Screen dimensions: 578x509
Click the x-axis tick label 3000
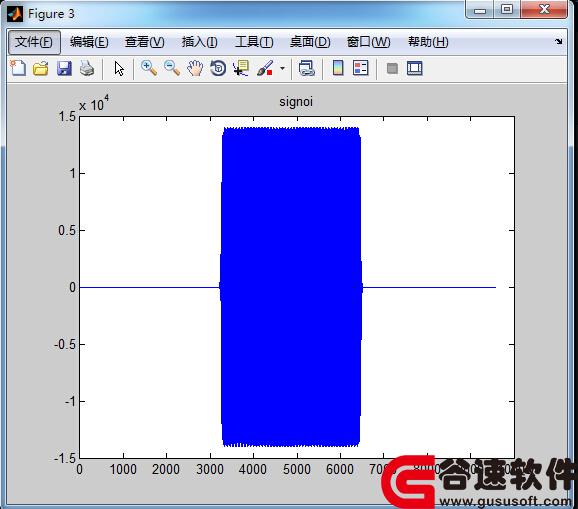coord(210,470)
